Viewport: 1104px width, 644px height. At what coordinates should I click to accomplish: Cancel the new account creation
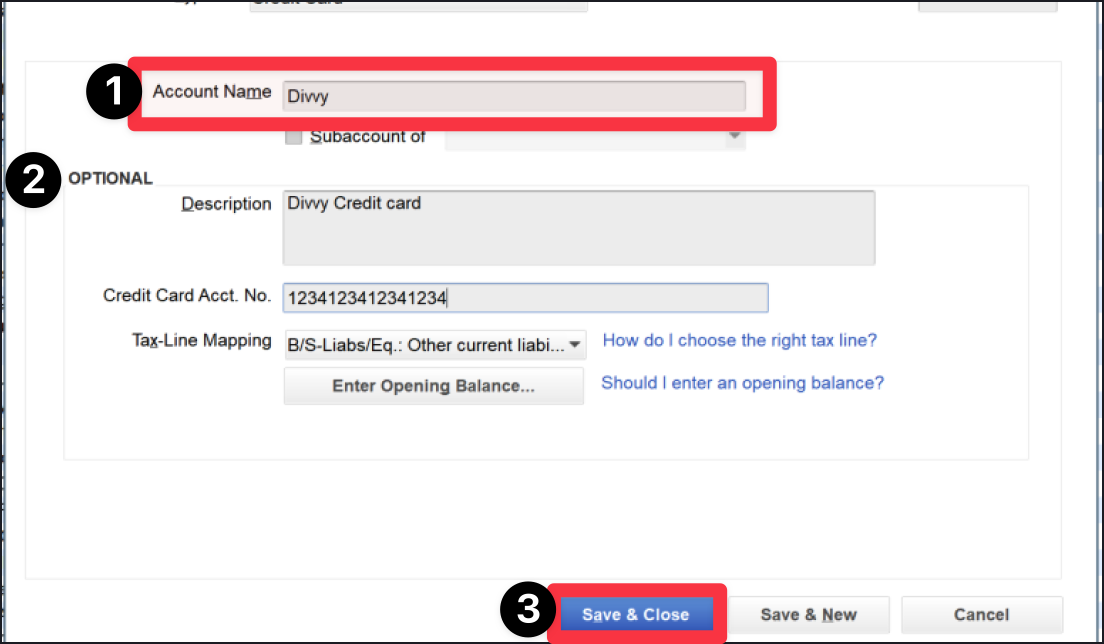981,614
